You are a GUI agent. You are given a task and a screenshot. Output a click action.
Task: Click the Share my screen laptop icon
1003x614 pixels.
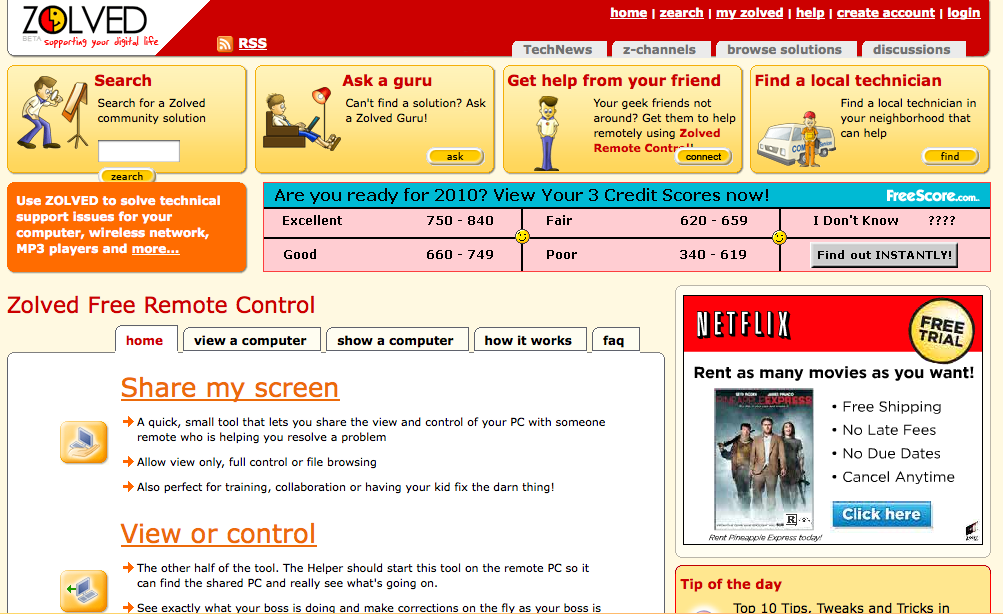click(84, 442)
